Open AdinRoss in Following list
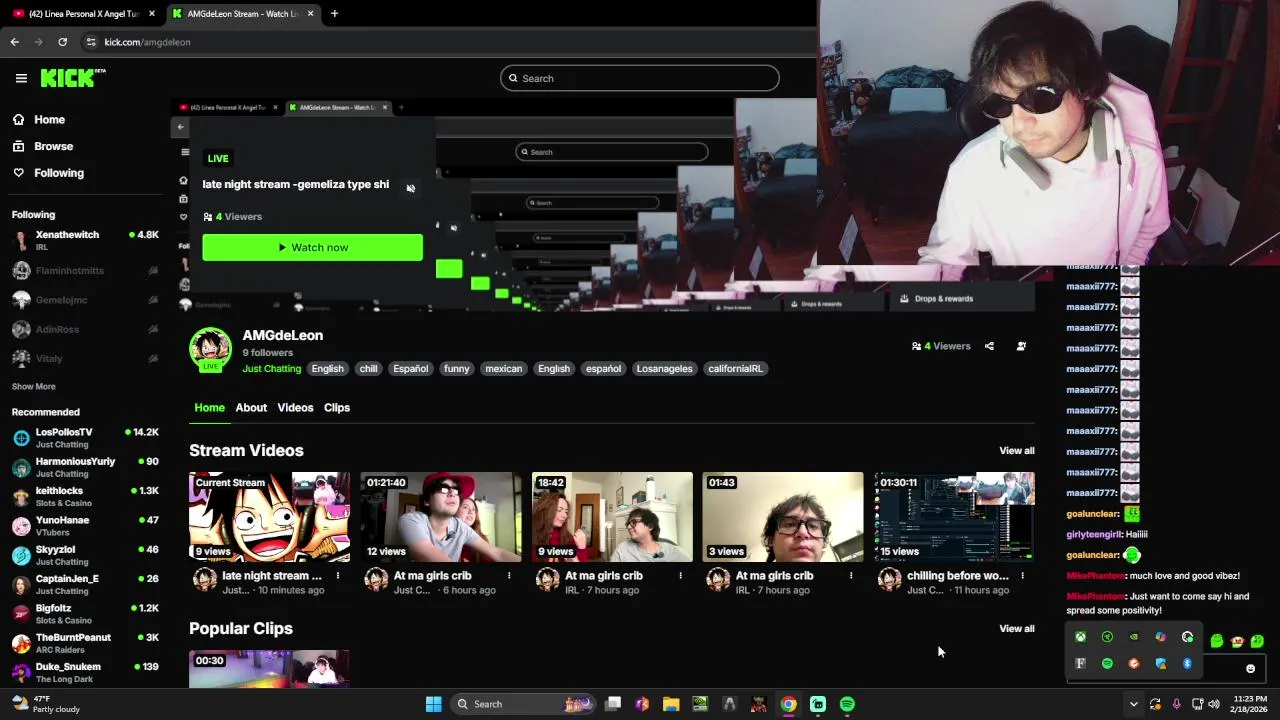Screen dimensions: 1280x720 [x=85, y=329]
